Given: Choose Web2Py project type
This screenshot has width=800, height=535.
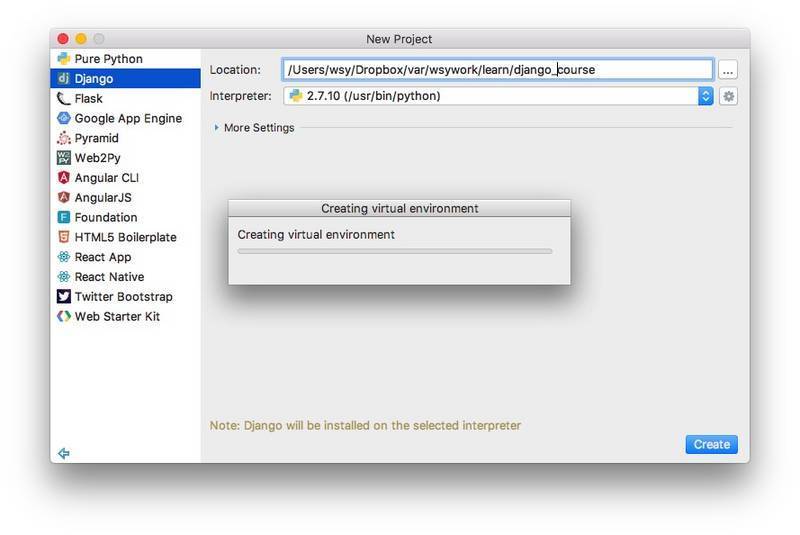Looking at the screenshot, I should tap(126, 158).
